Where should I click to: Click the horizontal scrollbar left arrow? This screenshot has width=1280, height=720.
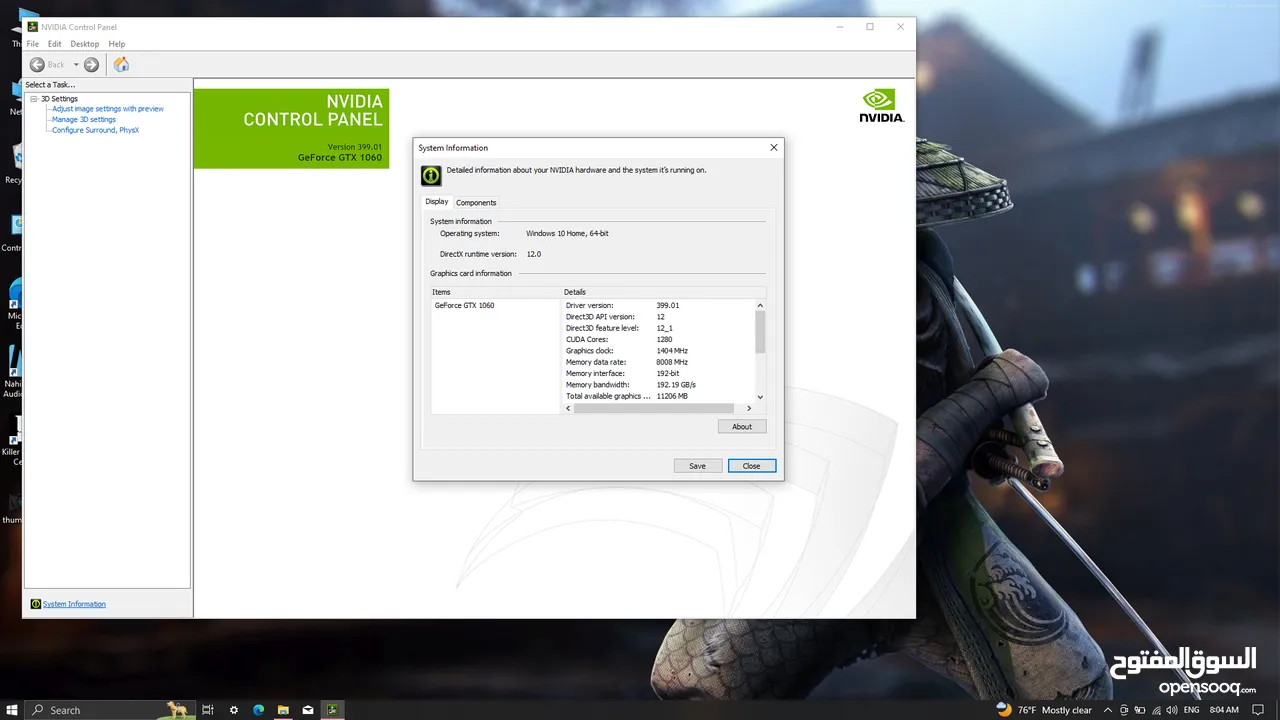click(570, 408)
